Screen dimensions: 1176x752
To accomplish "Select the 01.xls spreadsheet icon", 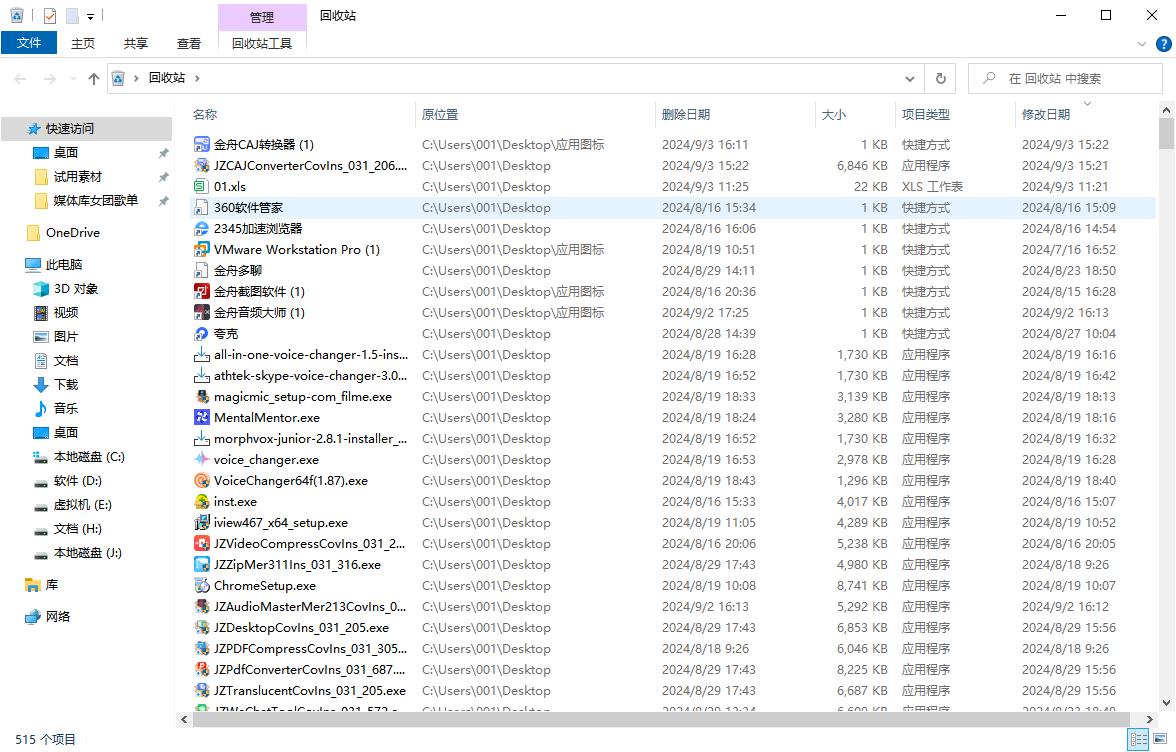I will pos(203,187).
